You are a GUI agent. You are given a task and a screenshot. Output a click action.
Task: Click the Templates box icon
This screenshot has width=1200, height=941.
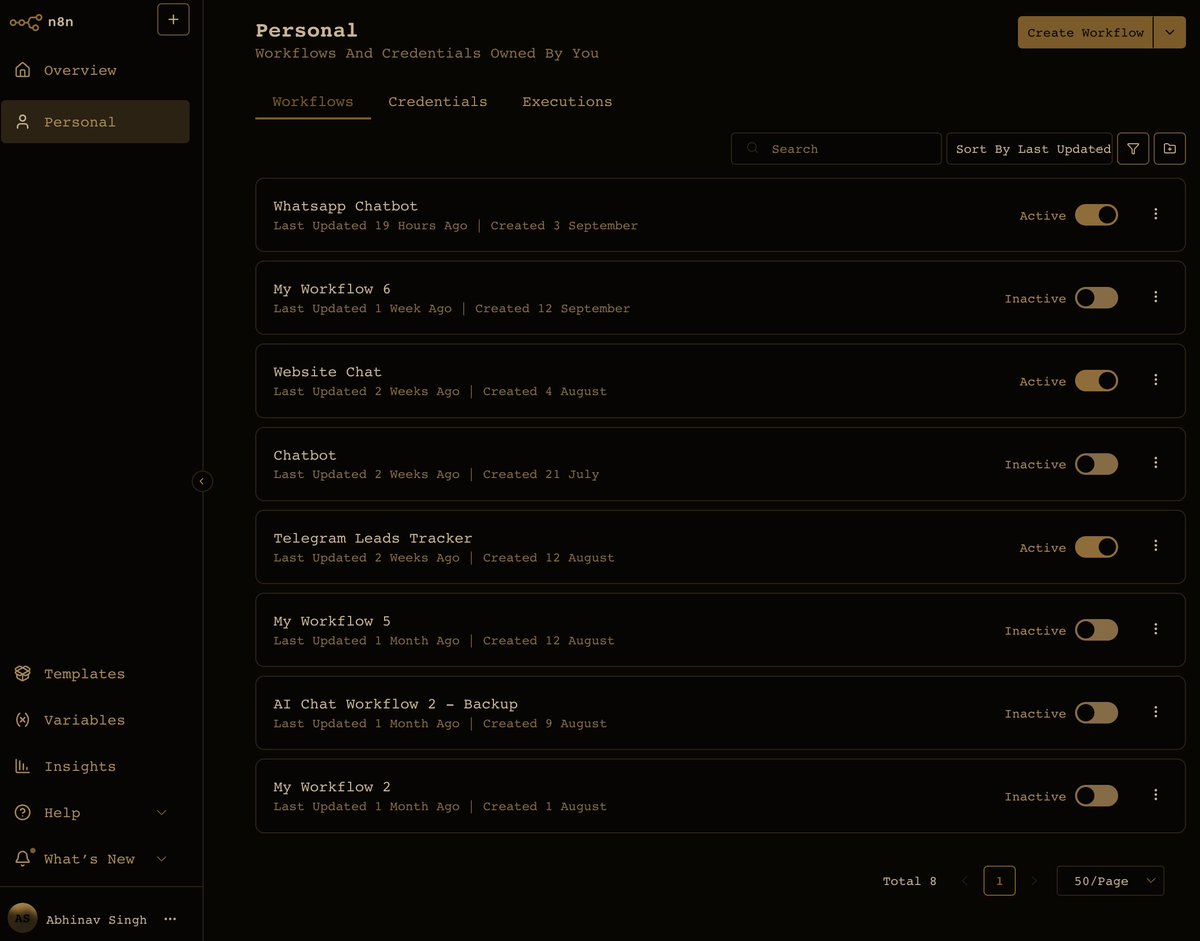tap(22, 674)
